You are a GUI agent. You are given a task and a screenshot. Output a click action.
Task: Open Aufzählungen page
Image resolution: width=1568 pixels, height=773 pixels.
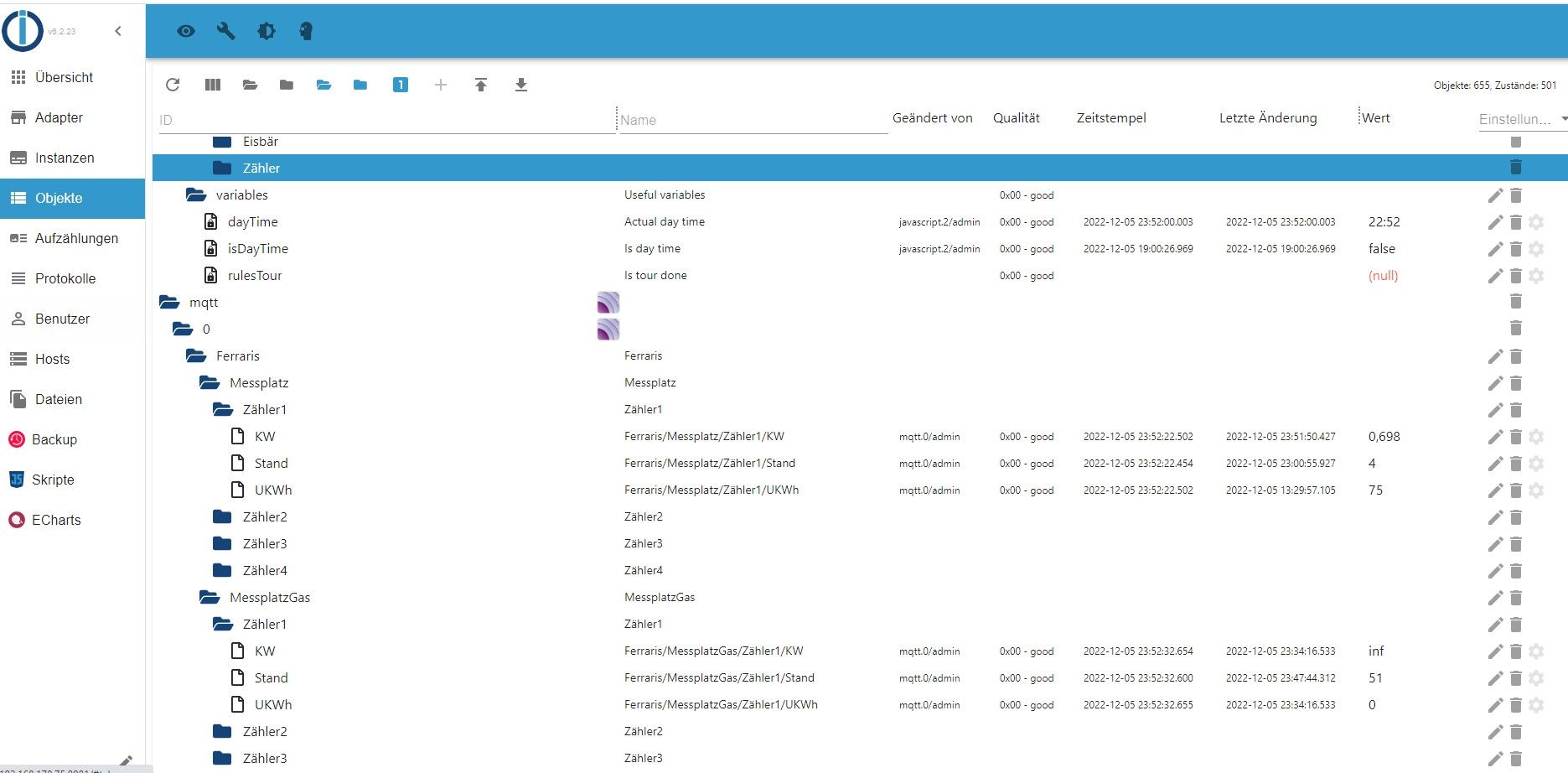click(x=72, y=238)
